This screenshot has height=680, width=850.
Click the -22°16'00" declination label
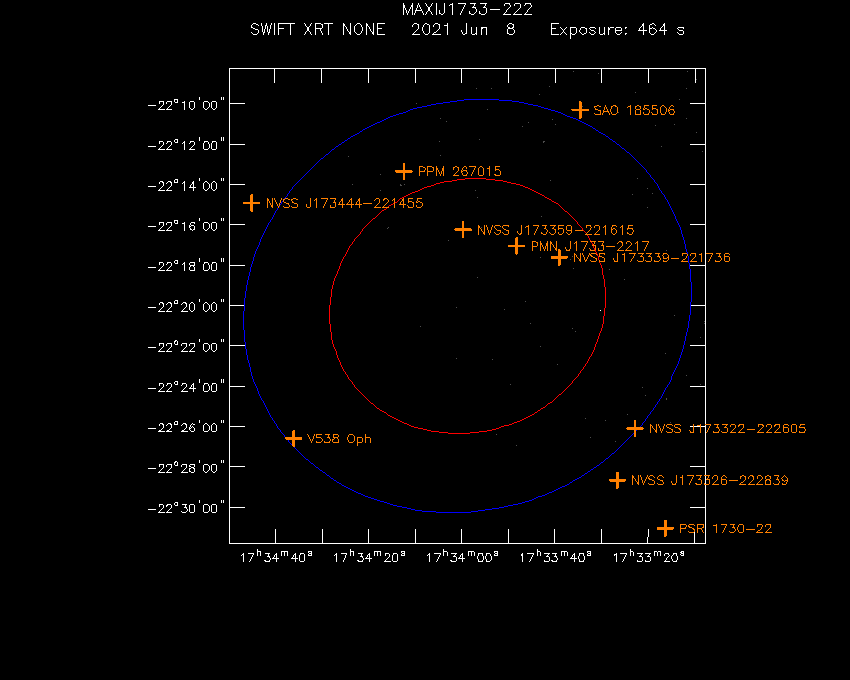pyautogui.click(x=186, y=226)
